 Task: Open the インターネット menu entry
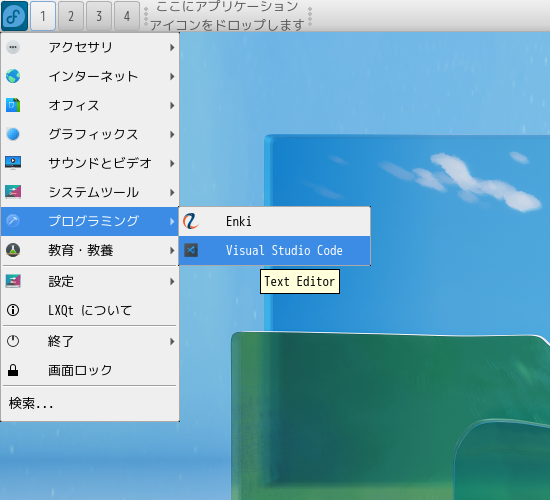pos(90,76)
